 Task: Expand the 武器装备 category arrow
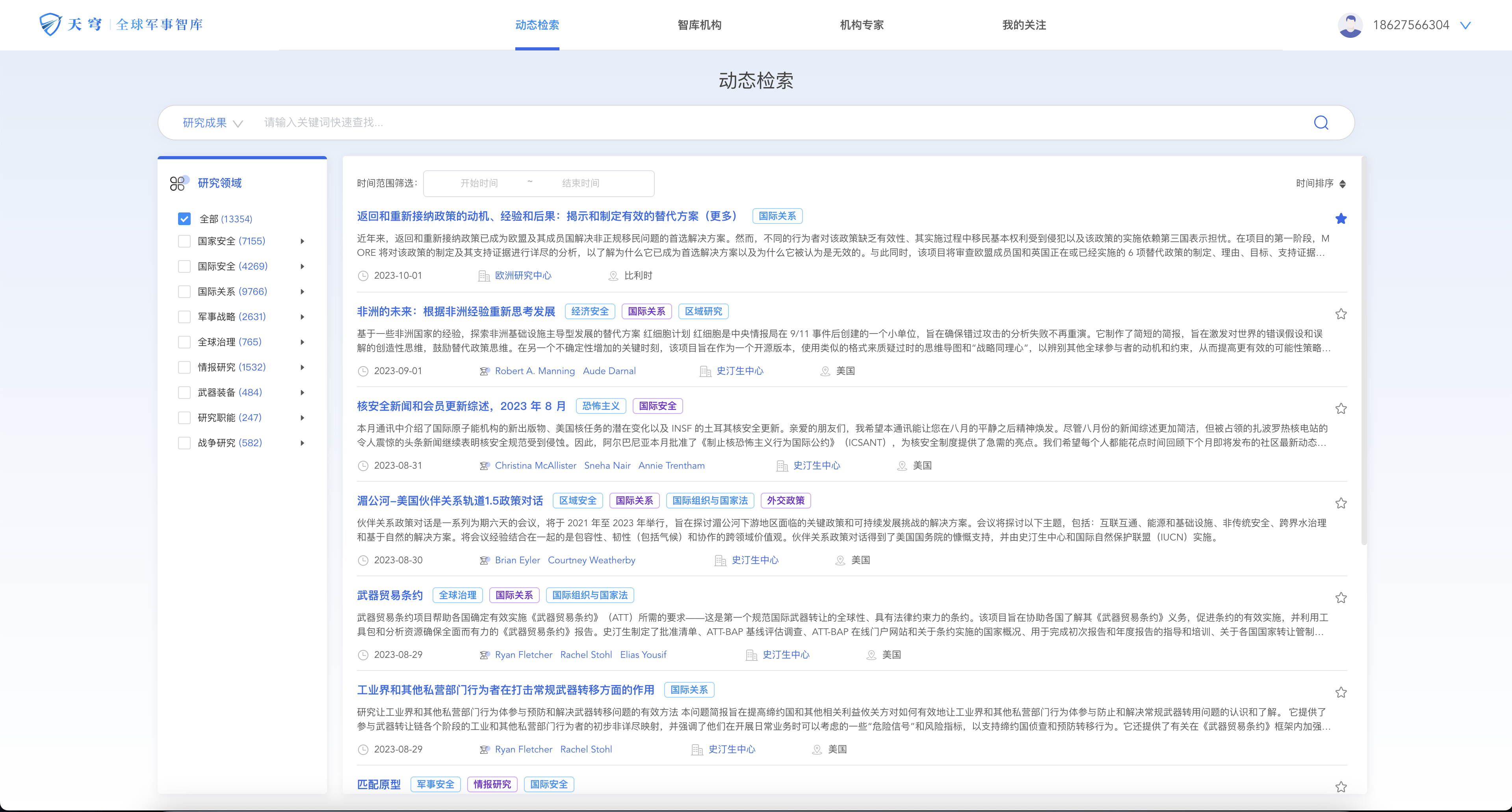click(302, 393)
